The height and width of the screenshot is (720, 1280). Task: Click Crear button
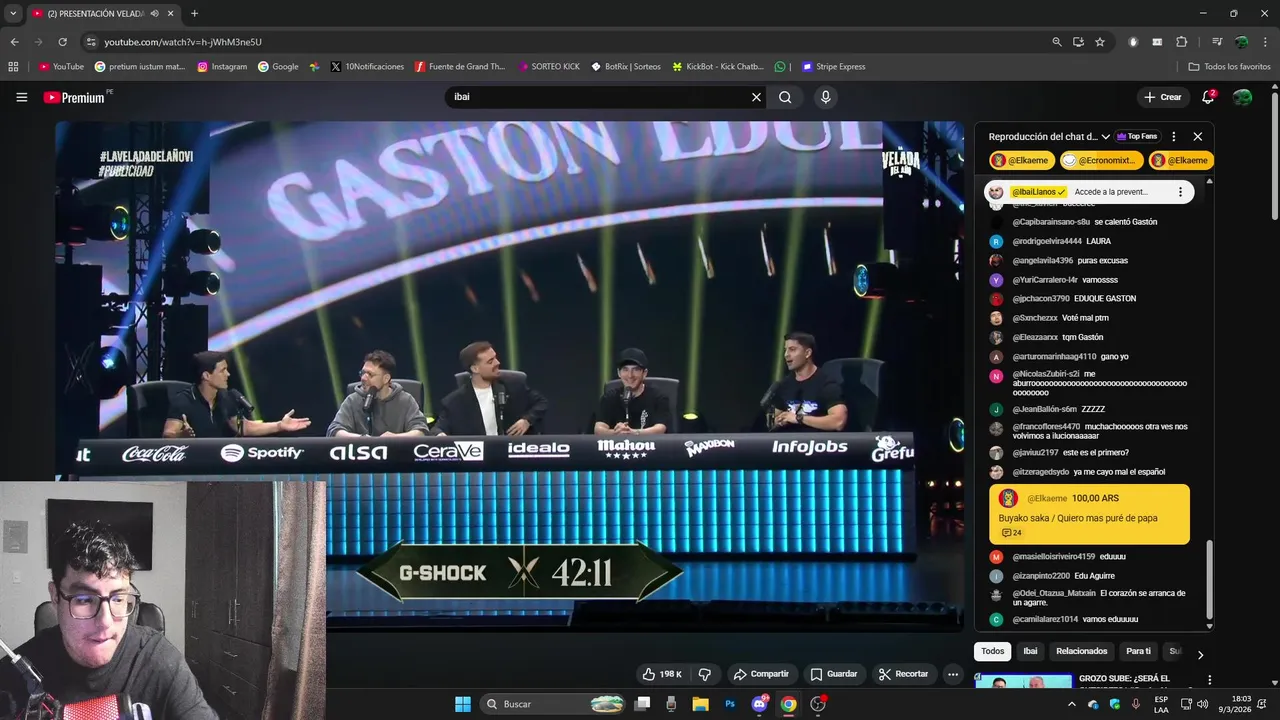(1163, 97)
